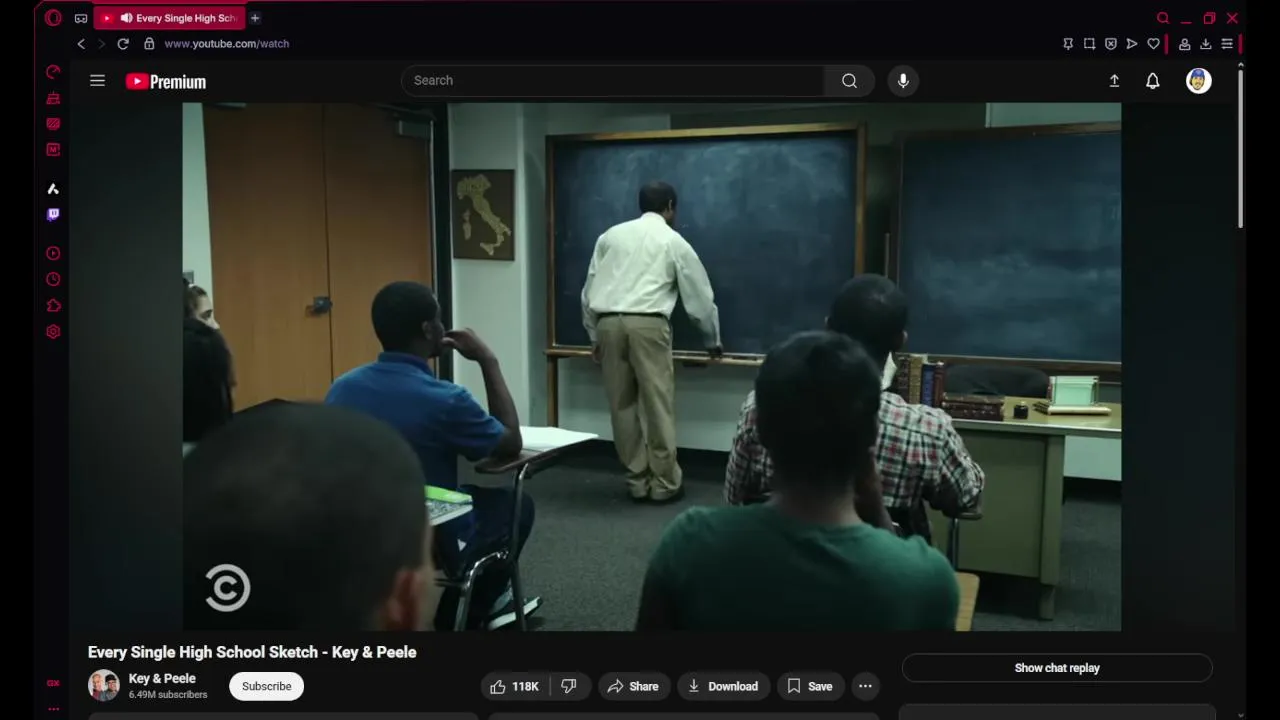
Task: Add page to bookmarks heart
Action: (1153, 44)
